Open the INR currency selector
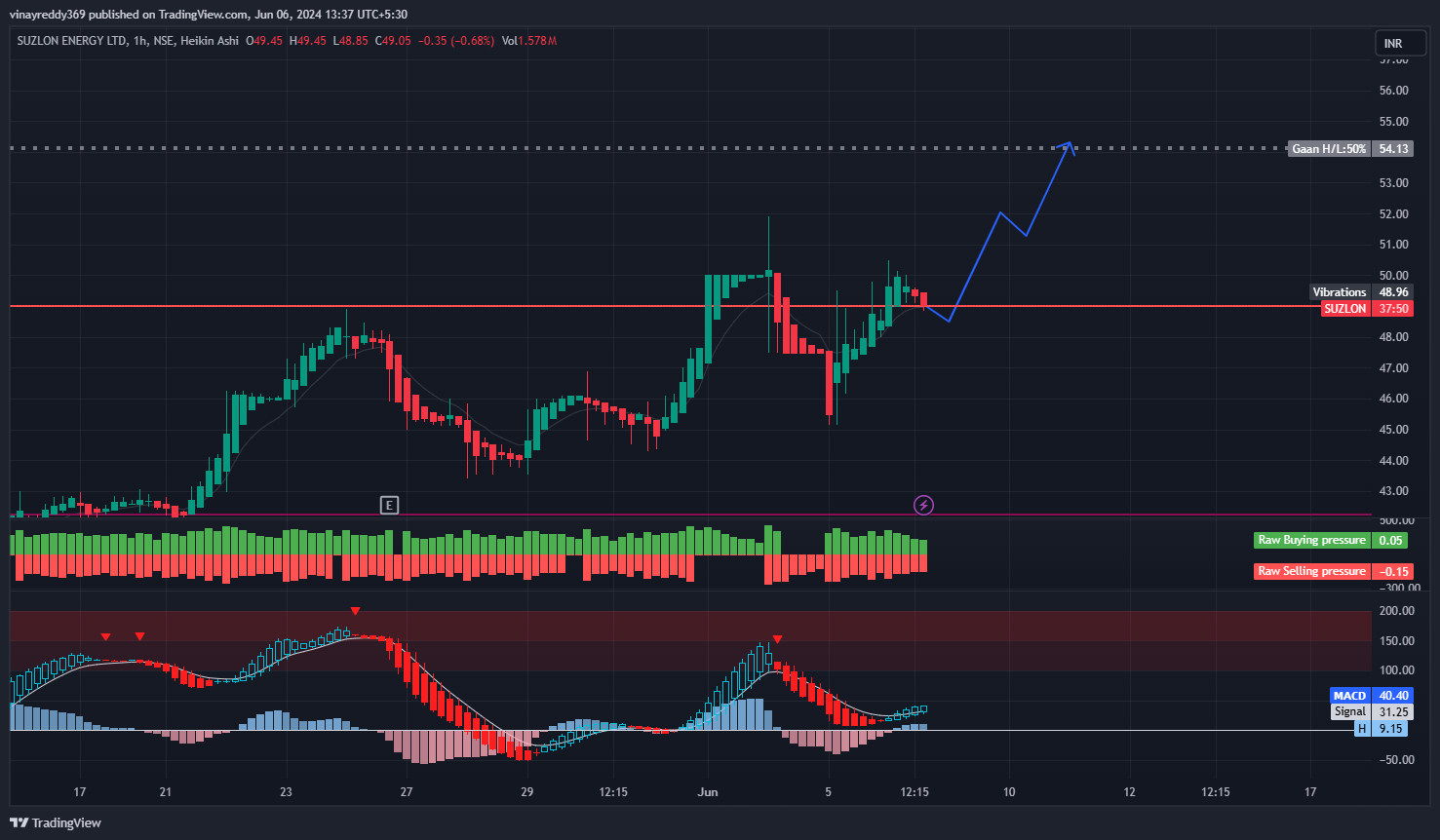 1400,43
